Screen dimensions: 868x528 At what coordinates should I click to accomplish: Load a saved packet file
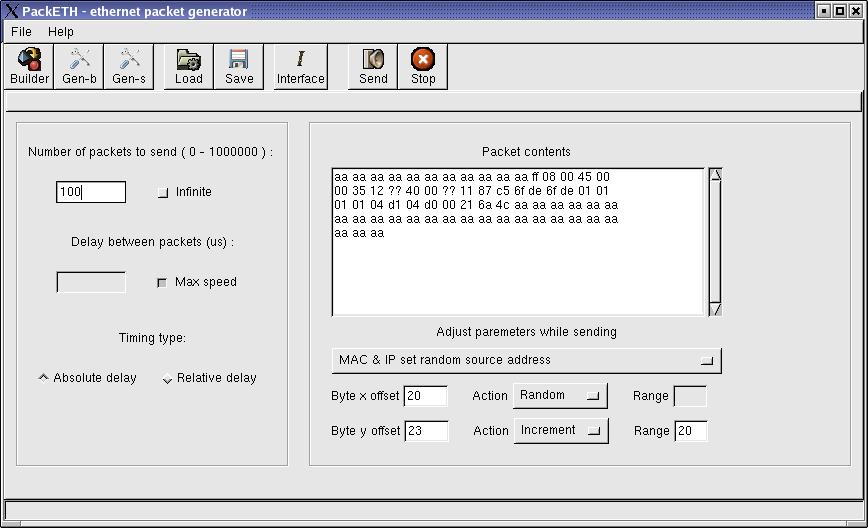(x=189, y=66)
